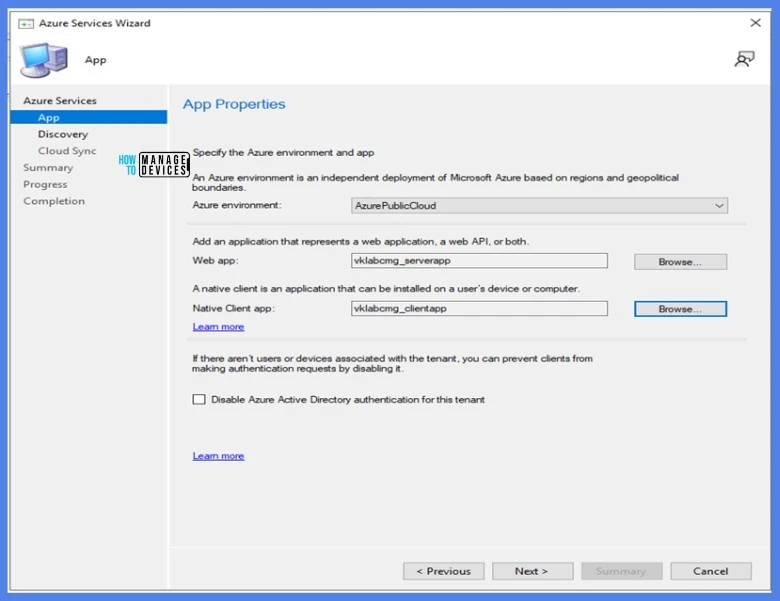Click the Azure Services Wizard title bar icon
Viewport: 780px width, 601px height.
tap(26, 23)
